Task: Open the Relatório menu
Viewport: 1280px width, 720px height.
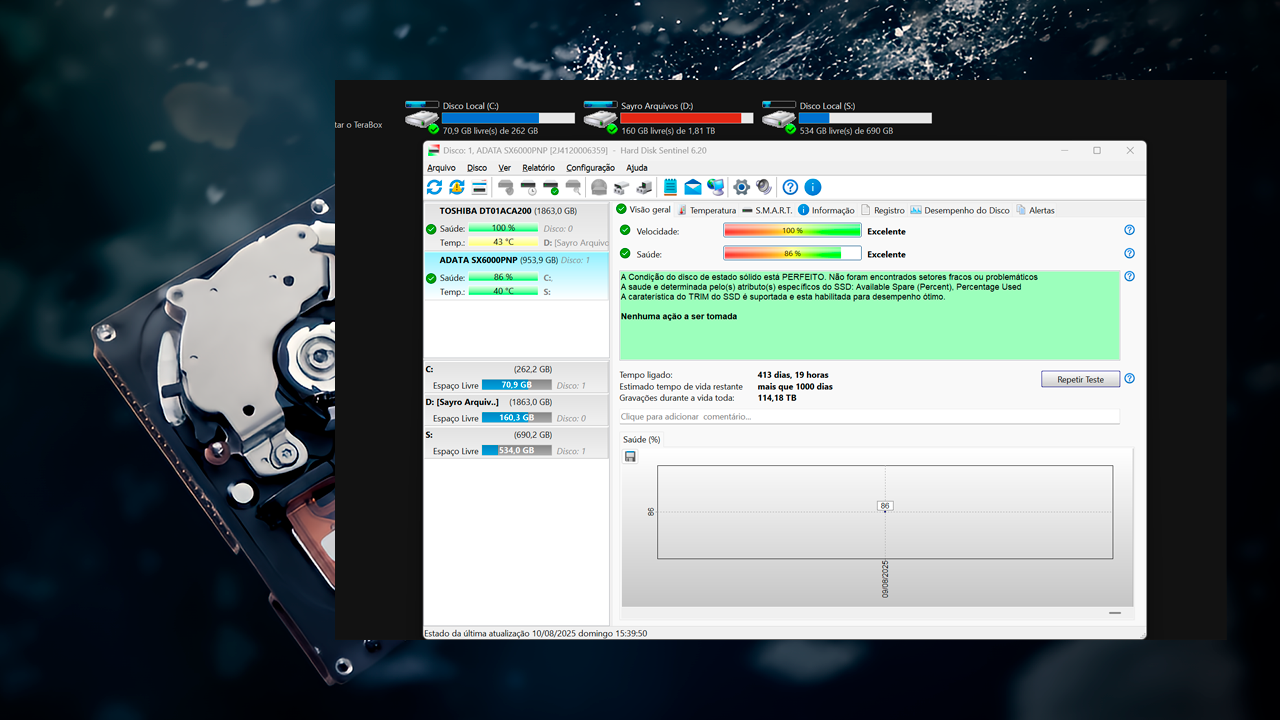Action: 538,168
